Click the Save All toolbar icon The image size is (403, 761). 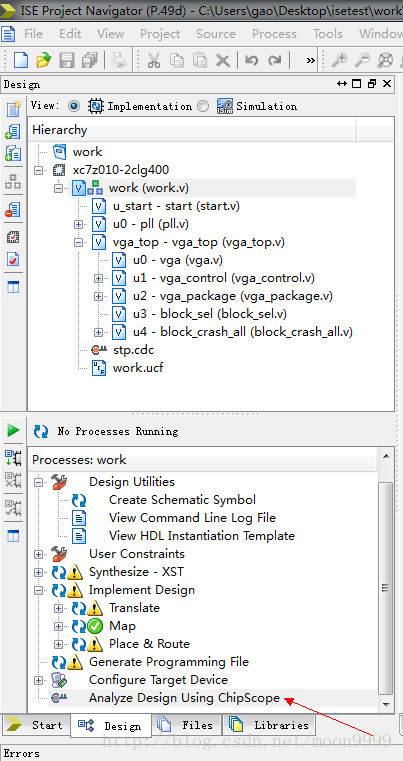pyautogui.click(x=89, y=60)
